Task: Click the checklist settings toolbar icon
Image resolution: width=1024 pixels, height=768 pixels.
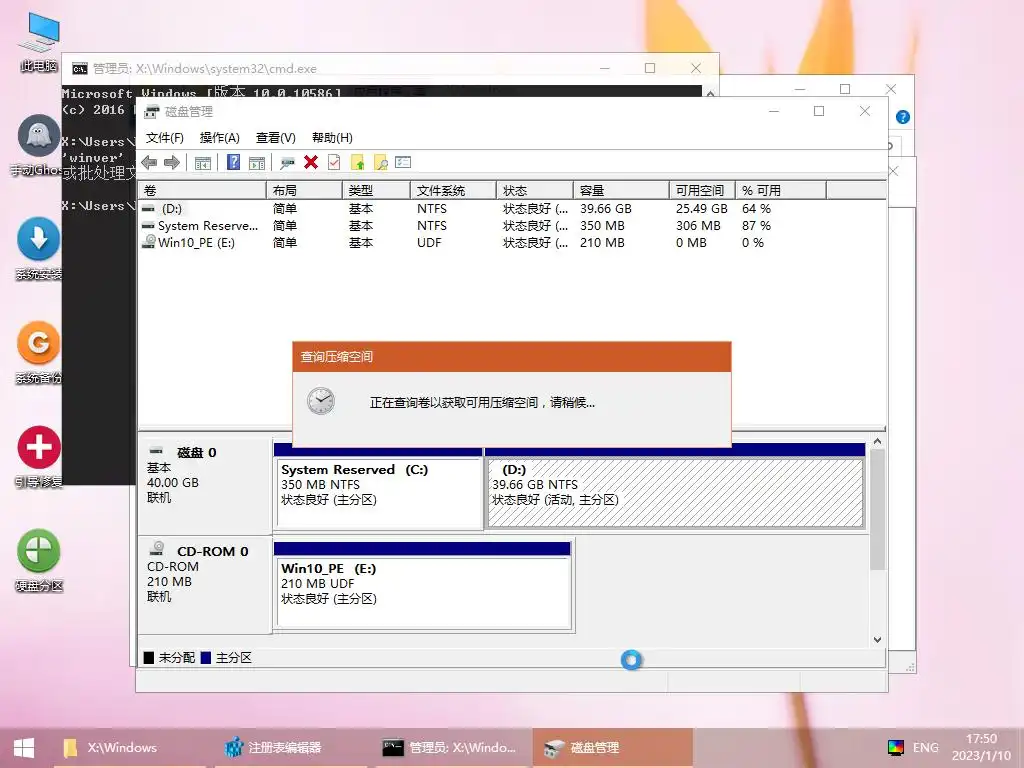Action: pyautogui.click(x=403, y=162)
